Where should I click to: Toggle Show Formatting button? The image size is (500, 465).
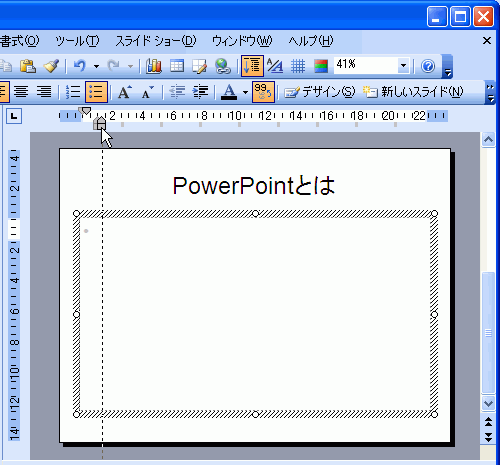coord(275,66)
